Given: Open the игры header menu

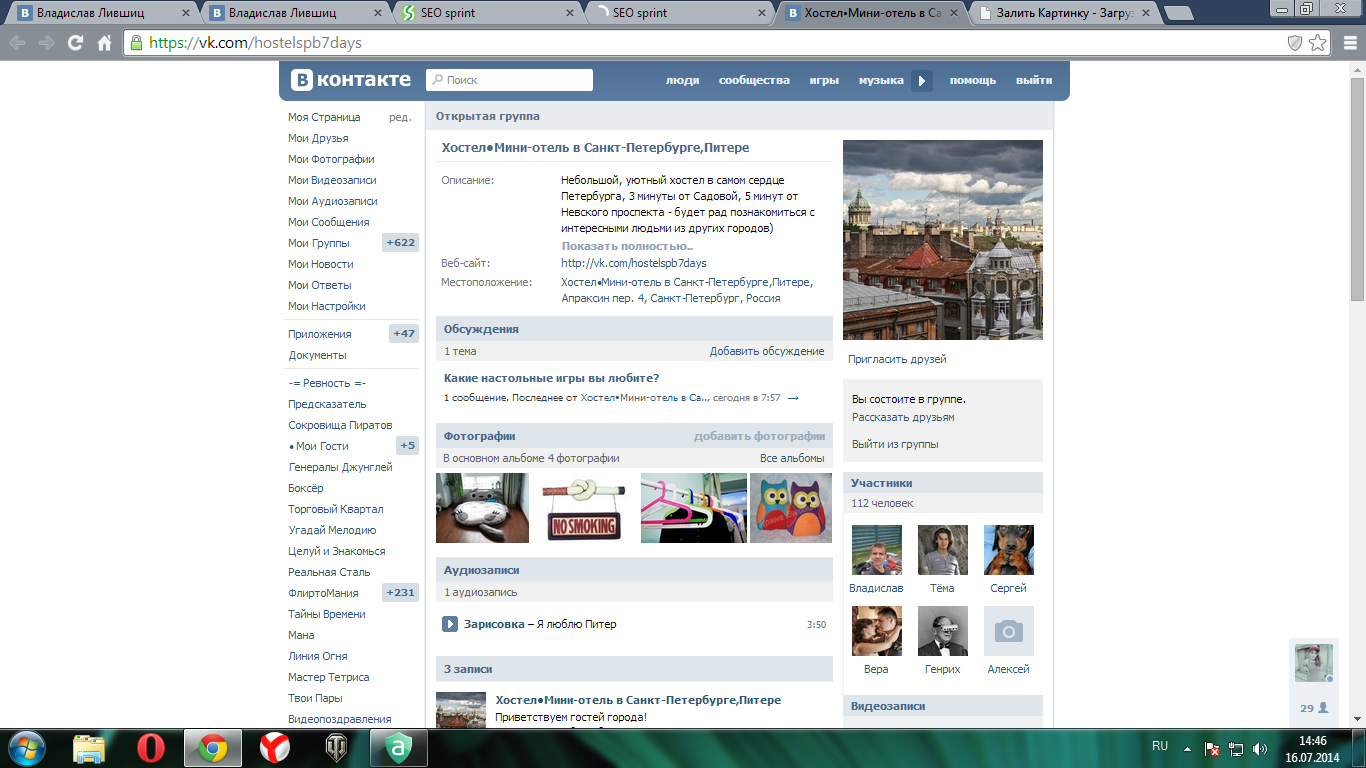Looking at the screenshot, I should click(824, 80).
